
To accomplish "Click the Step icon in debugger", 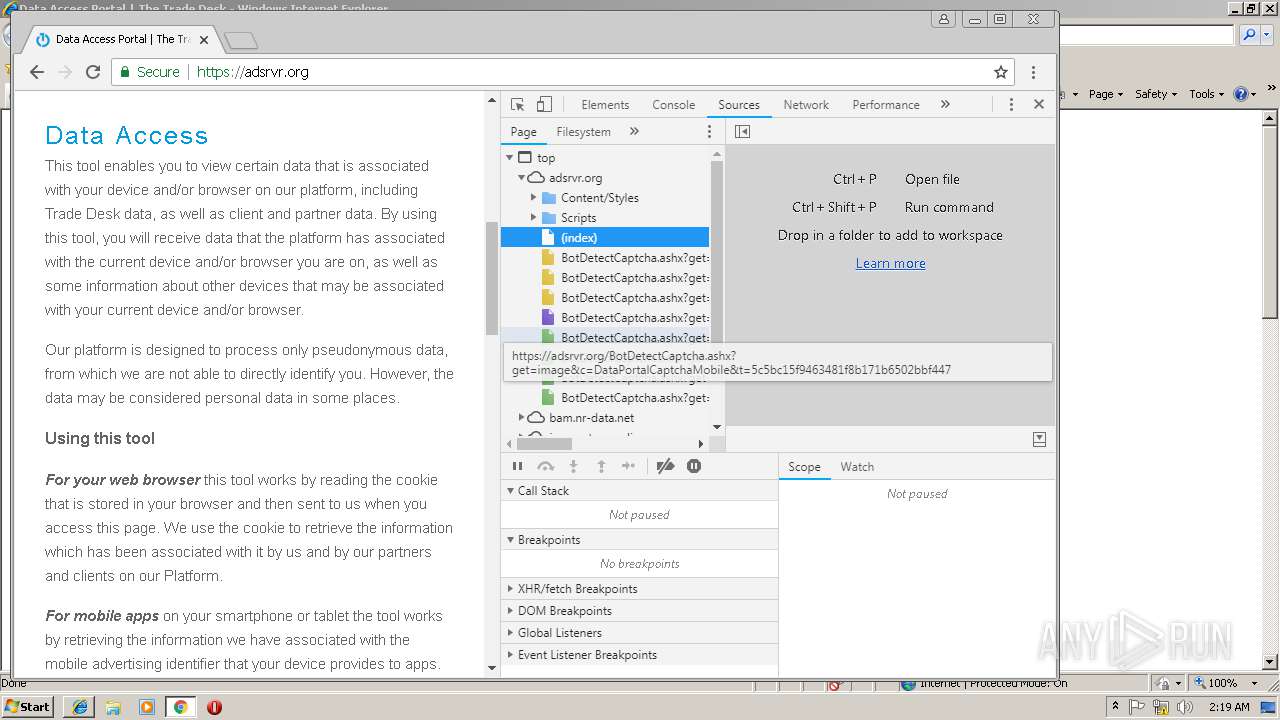I will [628, 466].
